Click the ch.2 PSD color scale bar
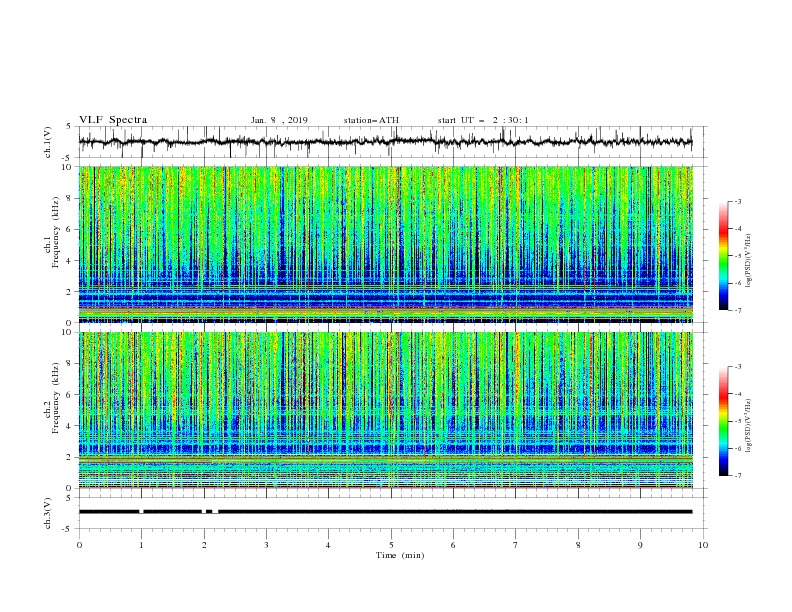Screen dimensions: 792x612 coord(724,421)
